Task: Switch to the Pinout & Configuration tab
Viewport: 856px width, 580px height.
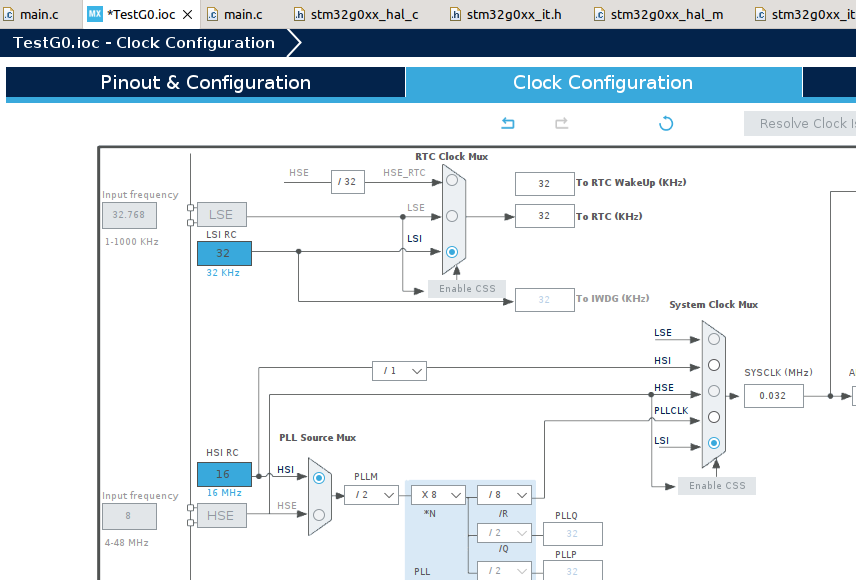Action: pyautogui.click(x=204, y=83)
